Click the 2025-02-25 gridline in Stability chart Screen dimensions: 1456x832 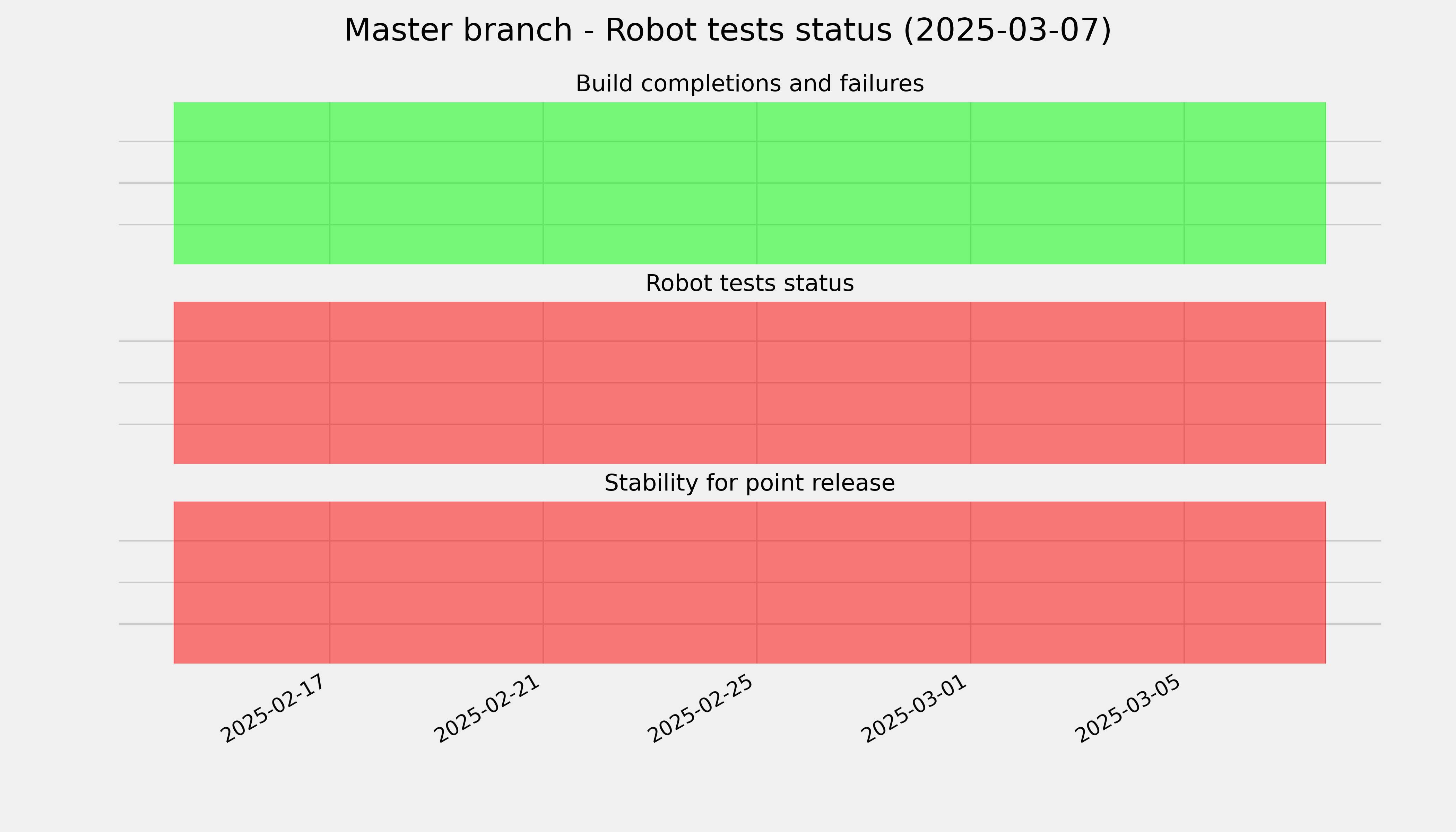(x=756, y=582)
